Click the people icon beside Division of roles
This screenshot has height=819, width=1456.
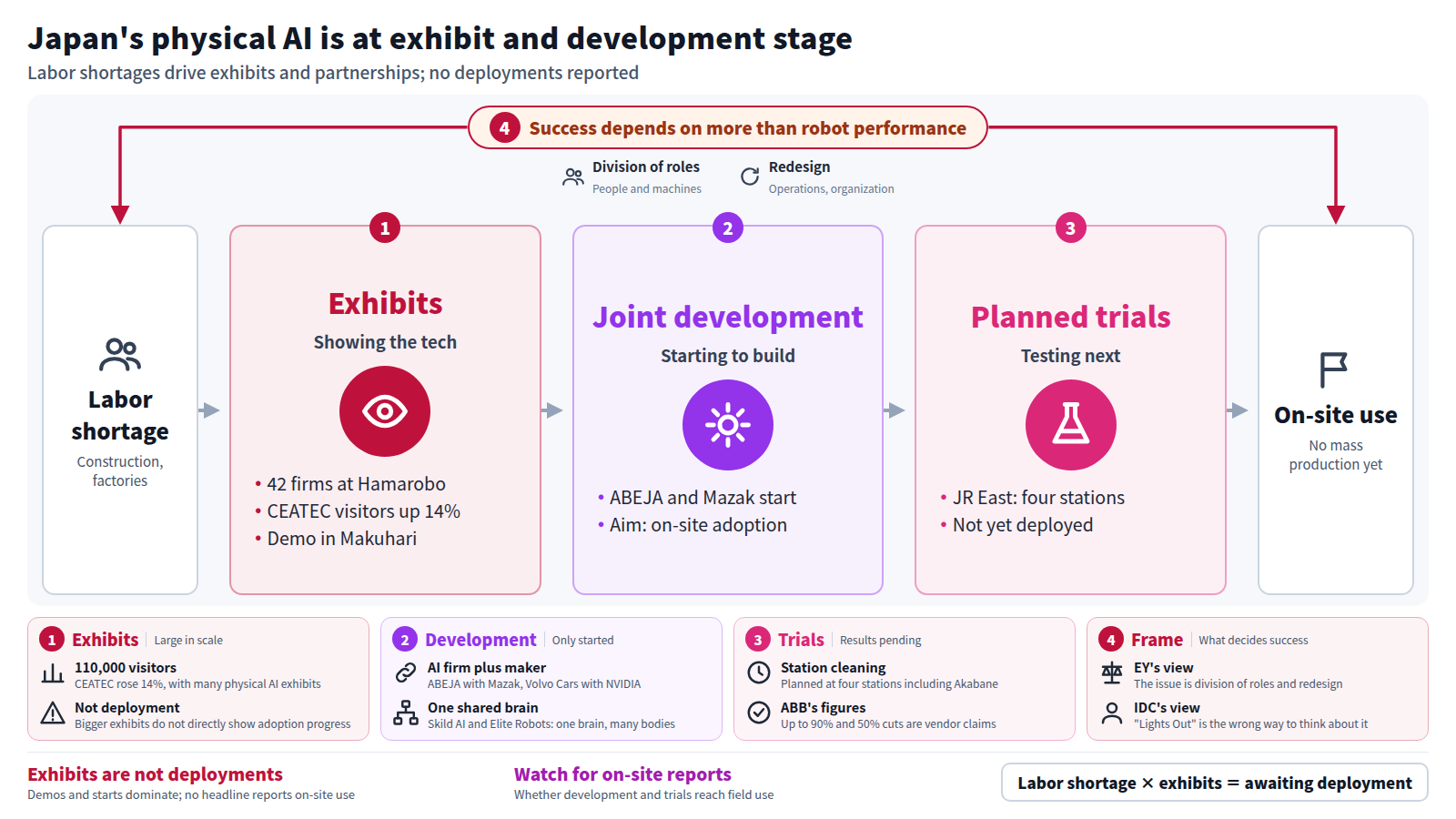point(573,177)
